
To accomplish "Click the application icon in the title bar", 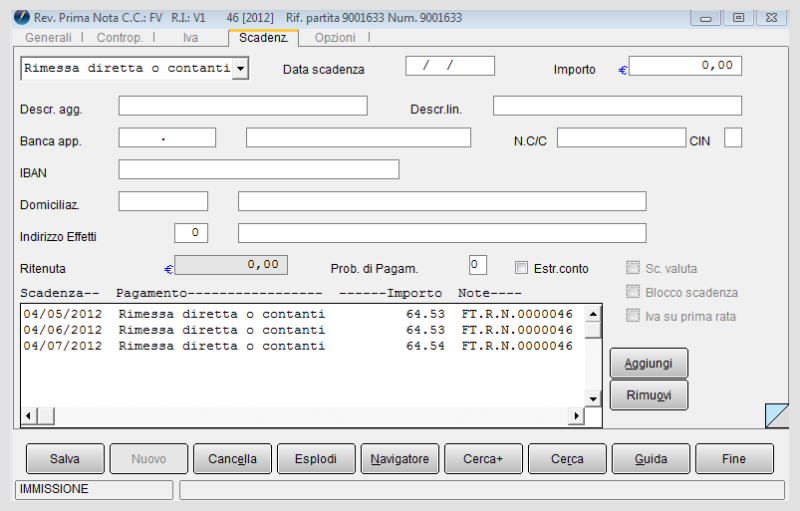I will (x=21, y=17).
